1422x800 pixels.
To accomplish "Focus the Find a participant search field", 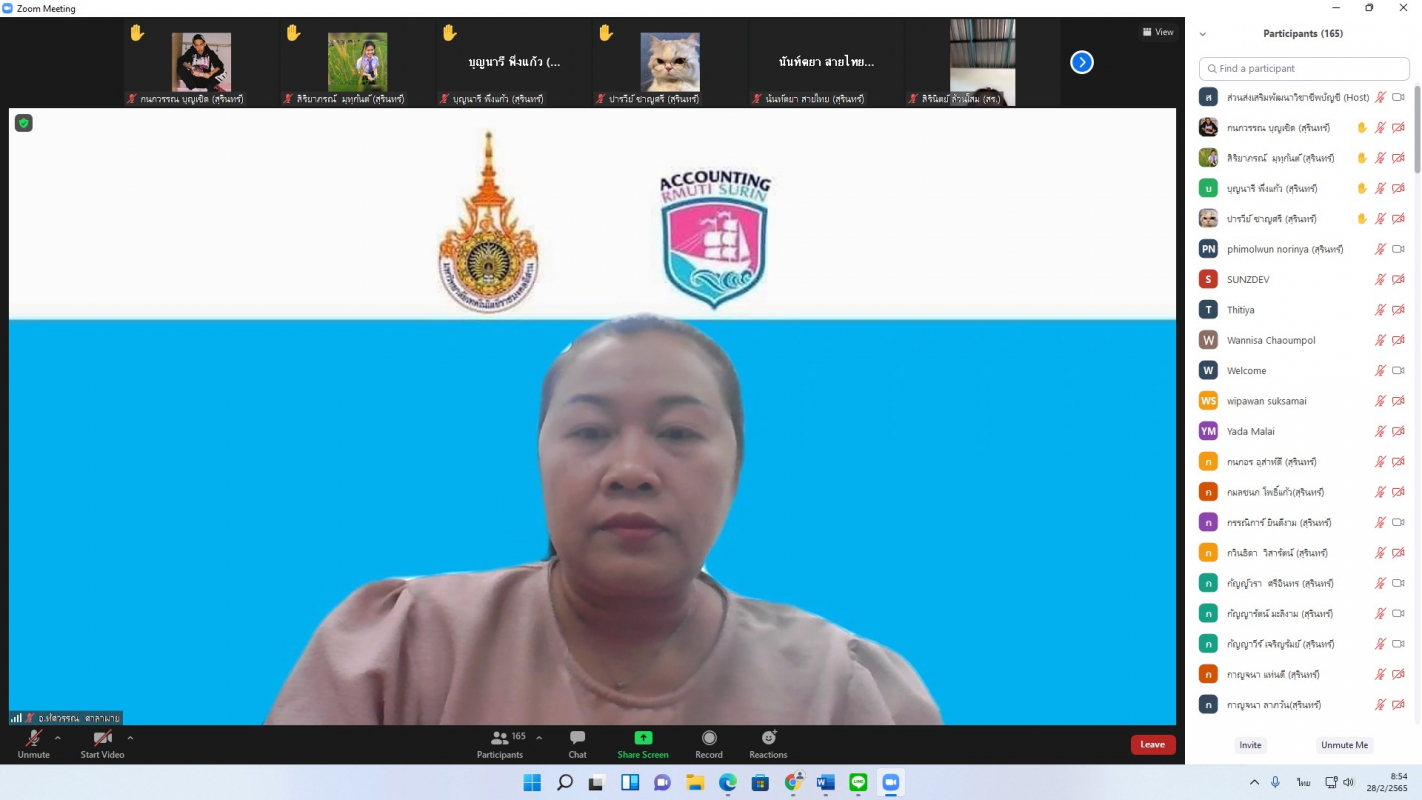I will [x=1304, y=68].
